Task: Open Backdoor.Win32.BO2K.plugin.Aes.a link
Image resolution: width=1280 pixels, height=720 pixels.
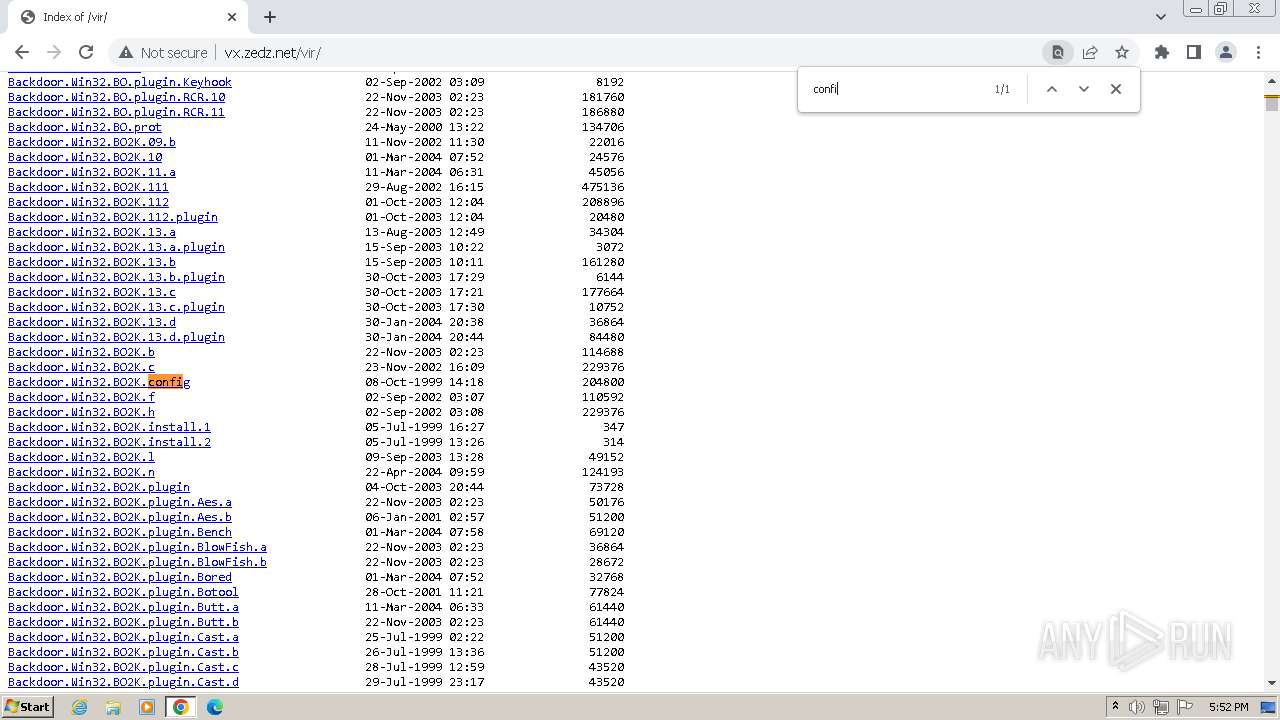Action: pyautogui.click(x=120, y=502)
